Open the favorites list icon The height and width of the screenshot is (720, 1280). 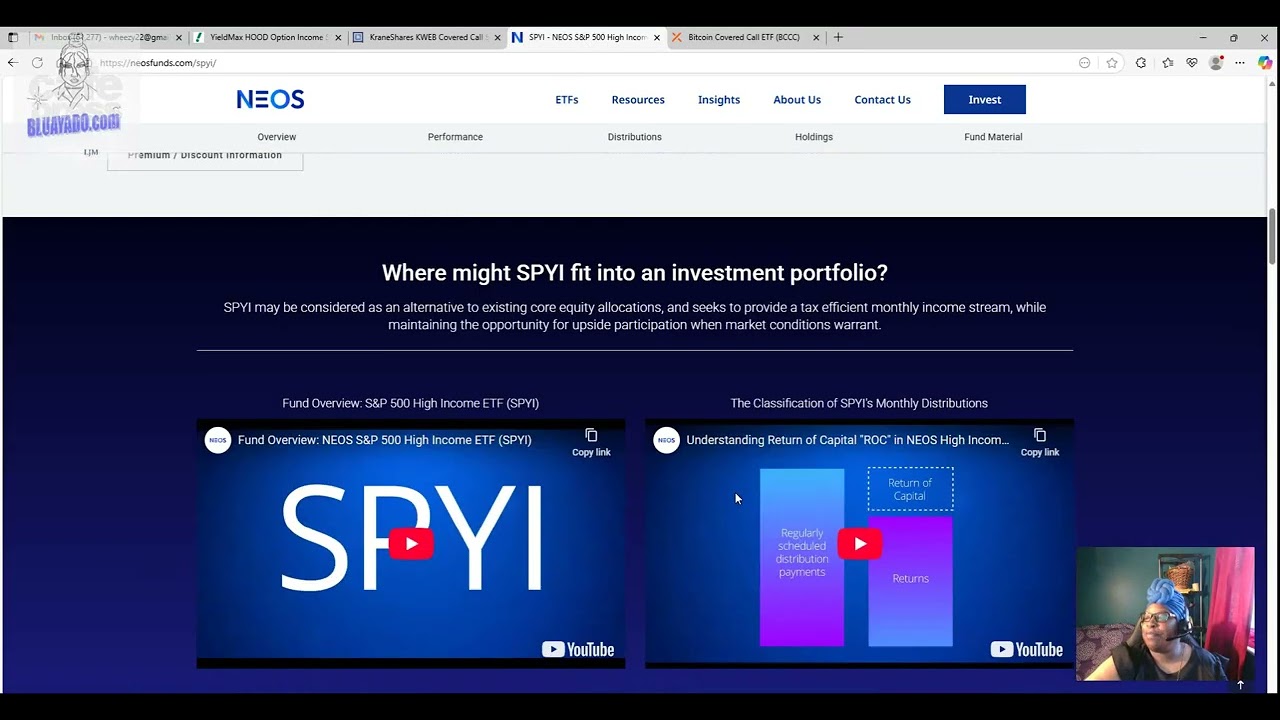click(x=1167, y=62)
